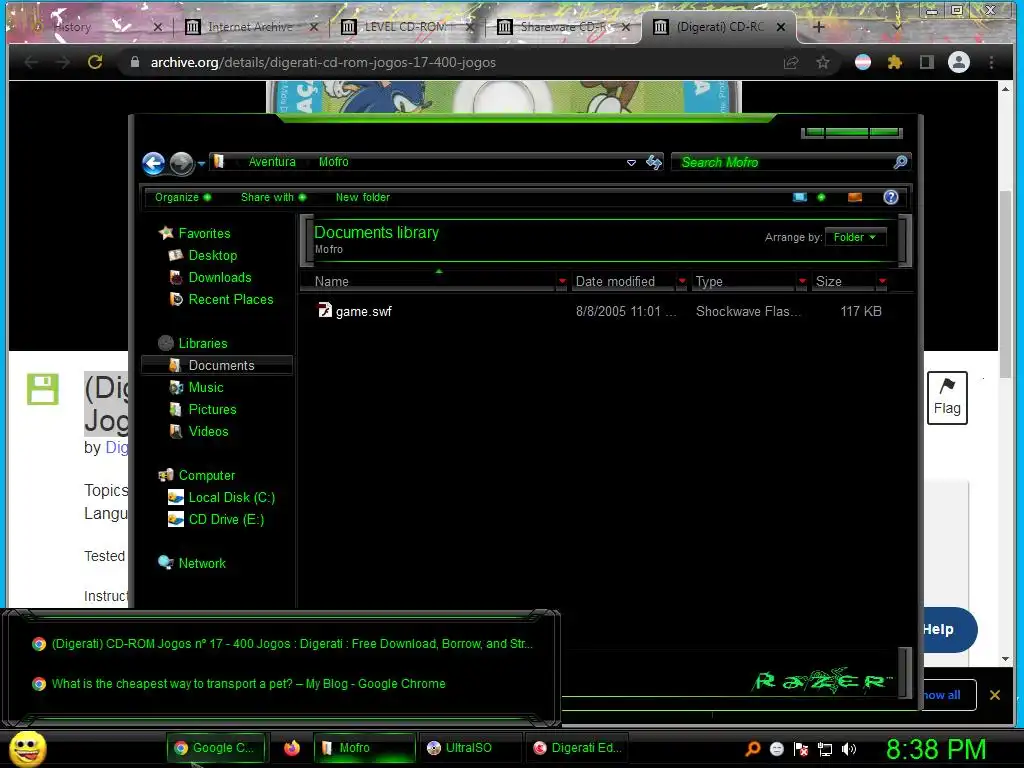This screenshot has width=1024, height=768.
Task: Select the game.swf file icon
Action: (325, 310)
